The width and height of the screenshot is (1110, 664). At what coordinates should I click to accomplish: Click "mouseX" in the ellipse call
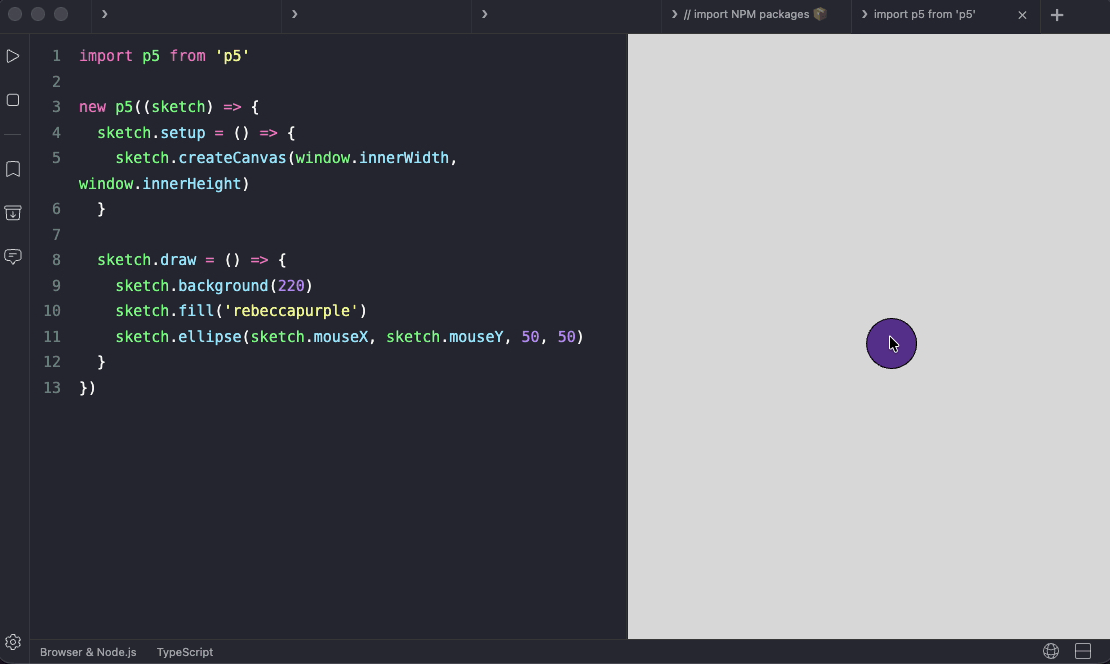(x=341, y=336)
